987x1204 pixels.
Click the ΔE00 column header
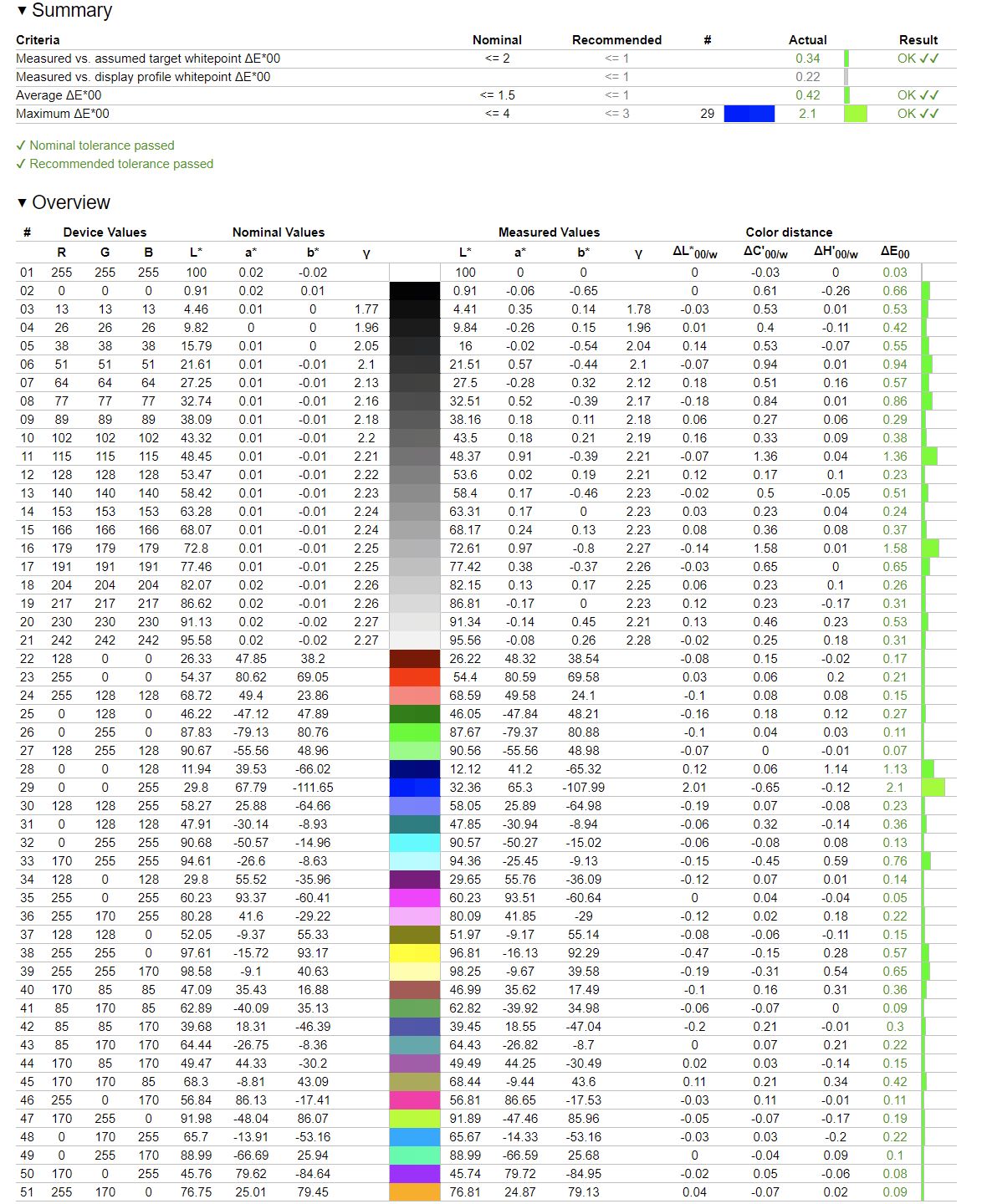(x=895, y=253)
